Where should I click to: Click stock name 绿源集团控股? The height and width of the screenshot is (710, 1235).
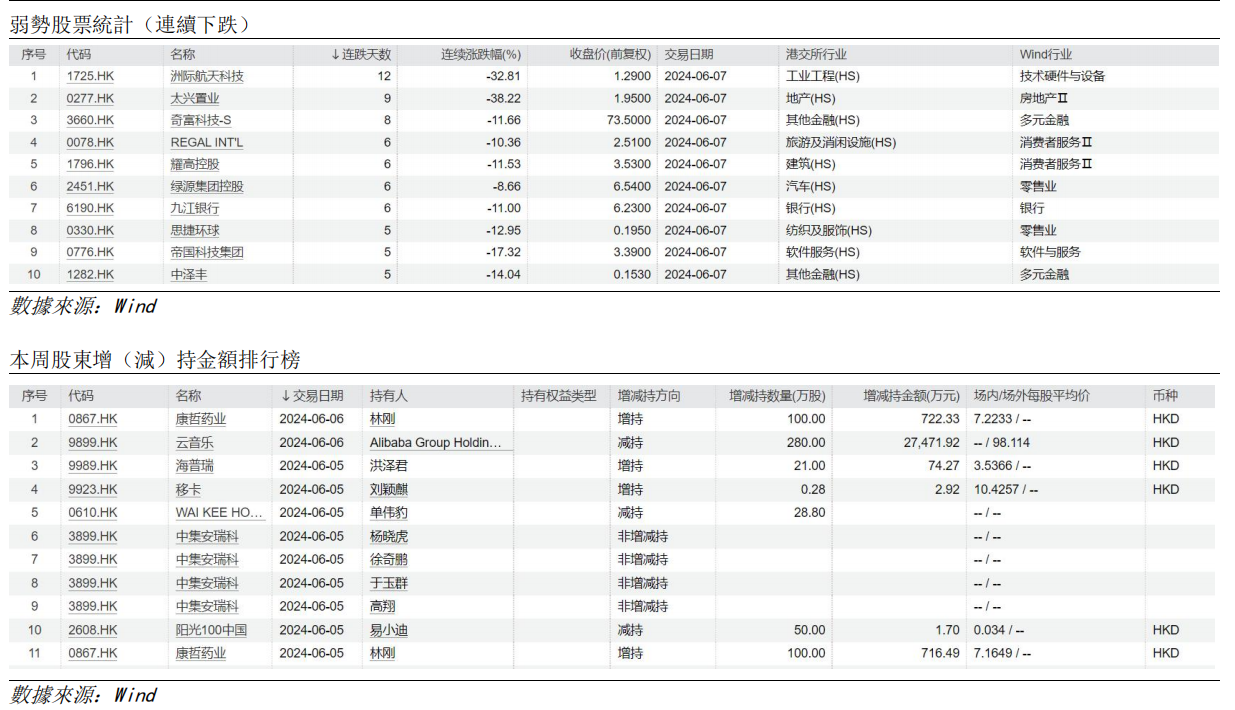coord(207,186)
